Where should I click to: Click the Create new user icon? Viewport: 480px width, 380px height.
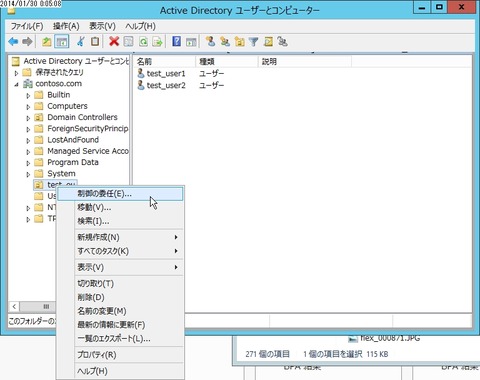(210, 42)
